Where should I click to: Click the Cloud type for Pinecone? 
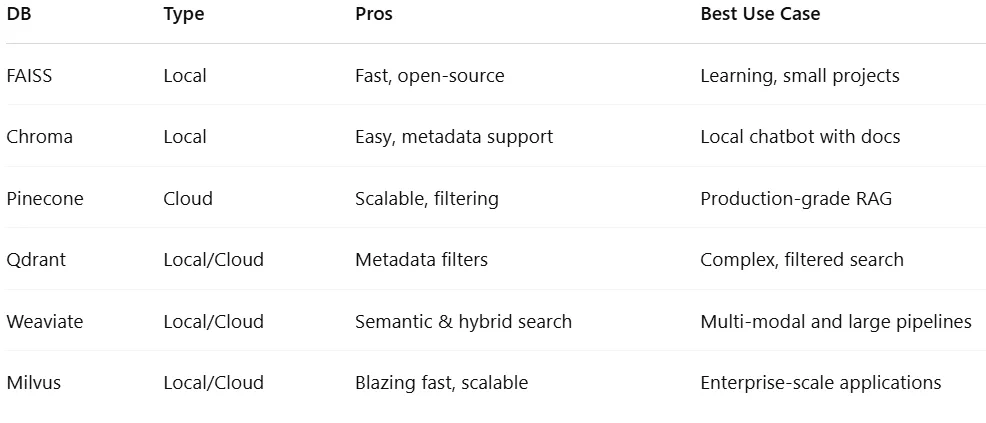tap(188, 199)
